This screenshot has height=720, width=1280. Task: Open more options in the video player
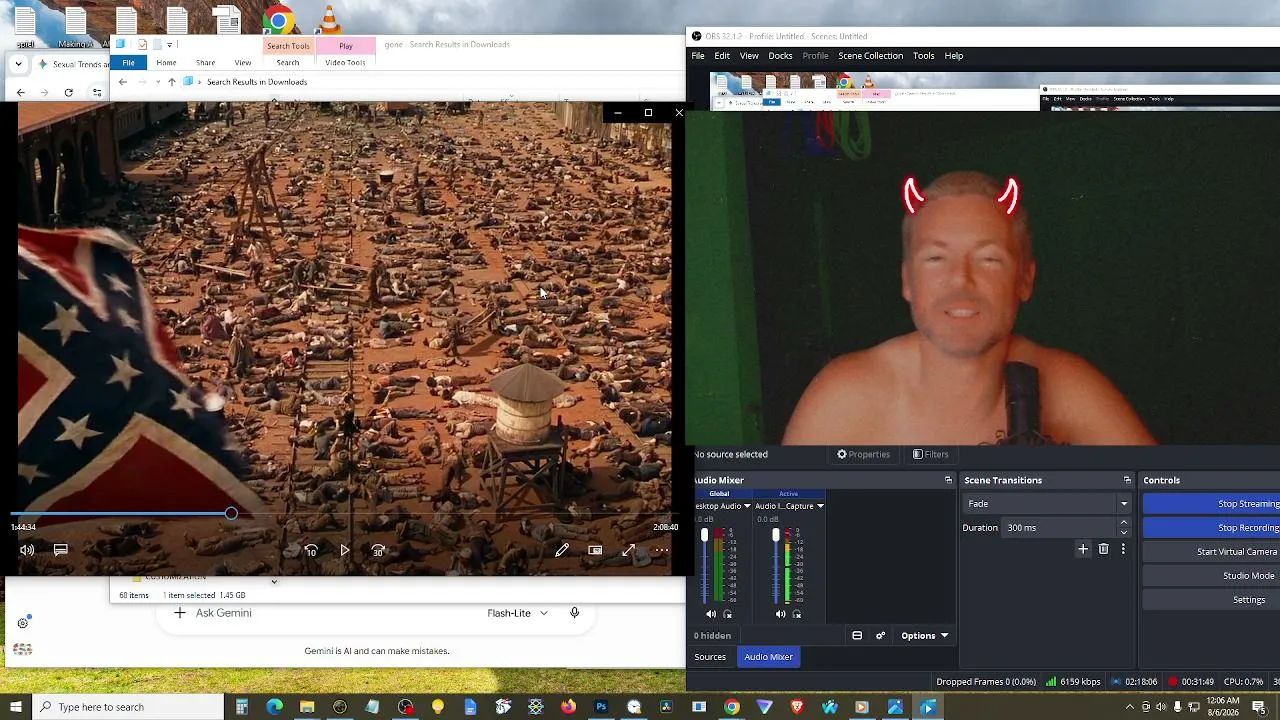pos(662,550)
